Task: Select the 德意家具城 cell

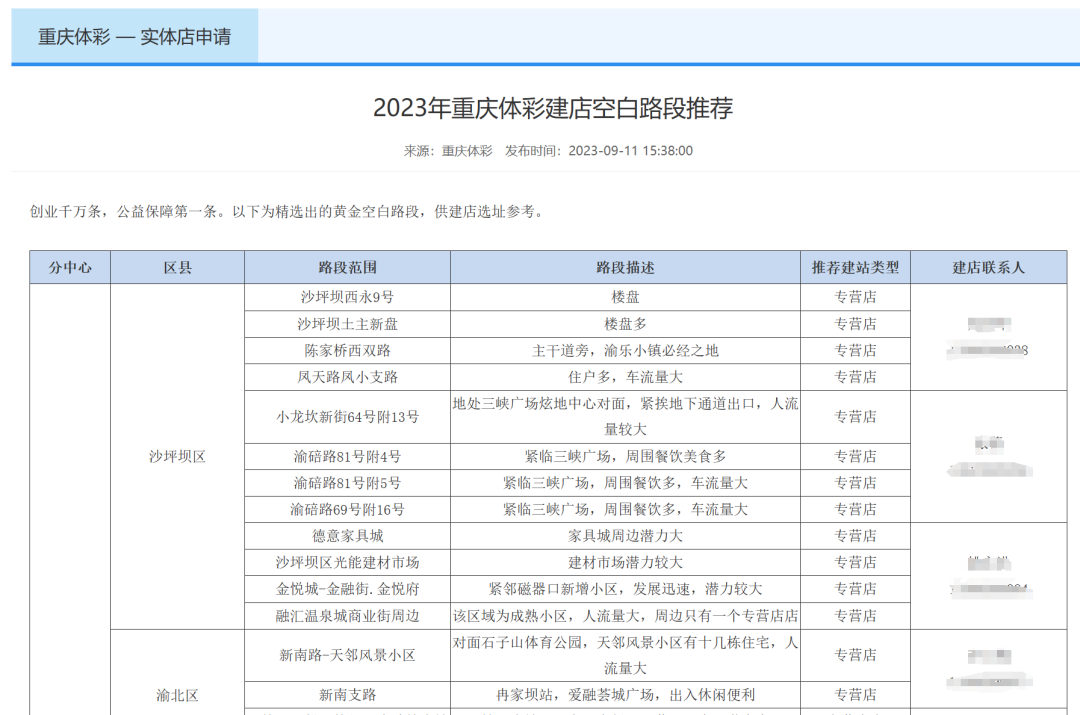Action: pyautogui.click(x=347, y=536)
